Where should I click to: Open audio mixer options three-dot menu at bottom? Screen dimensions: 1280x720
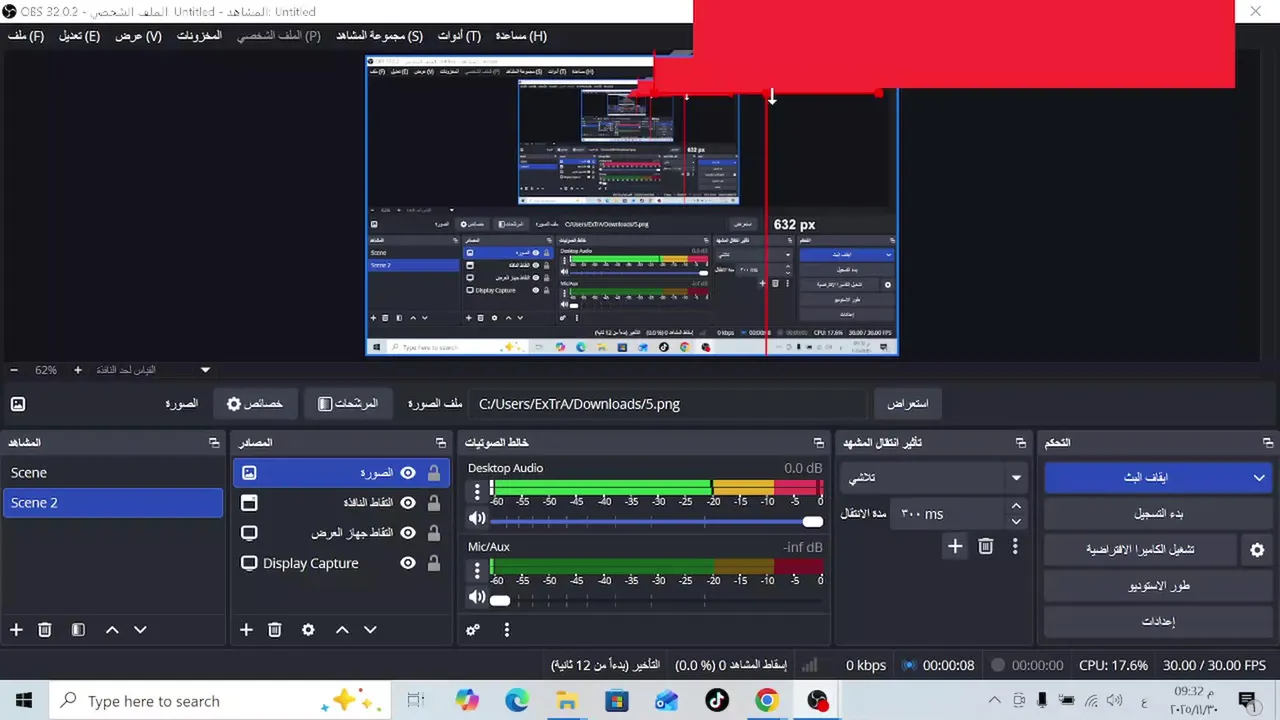click(x=507, y=630)
